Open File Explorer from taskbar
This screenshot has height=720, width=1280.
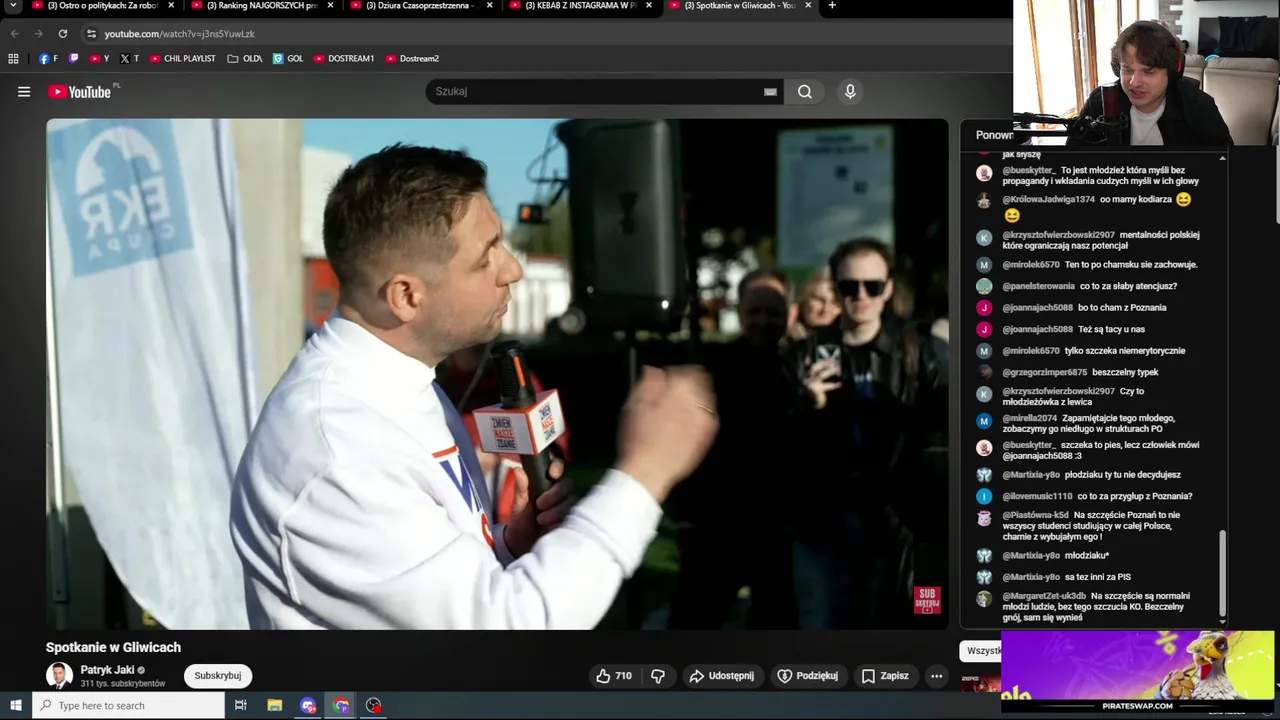(275, 706)
